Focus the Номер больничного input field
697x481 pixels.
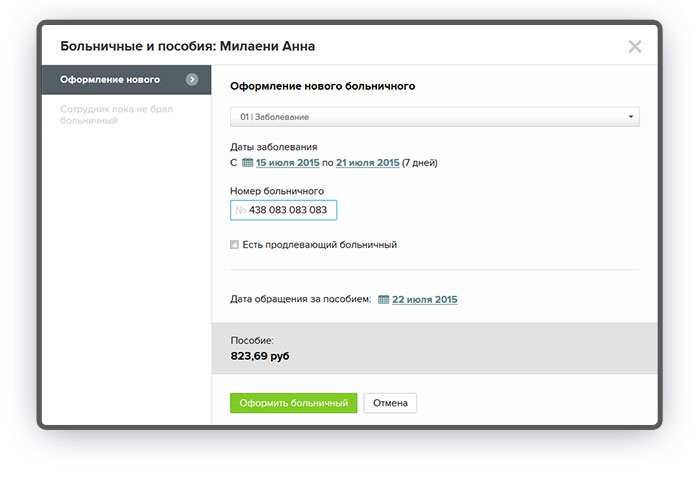click(x=290, y=210)
